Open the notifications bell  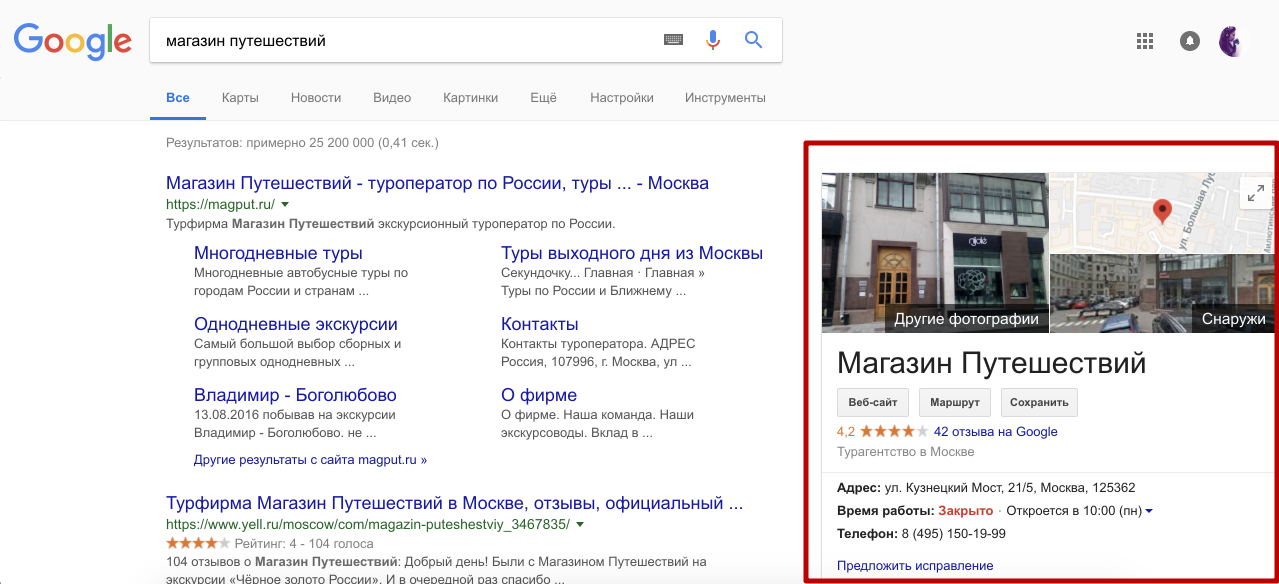point(1189,41)
